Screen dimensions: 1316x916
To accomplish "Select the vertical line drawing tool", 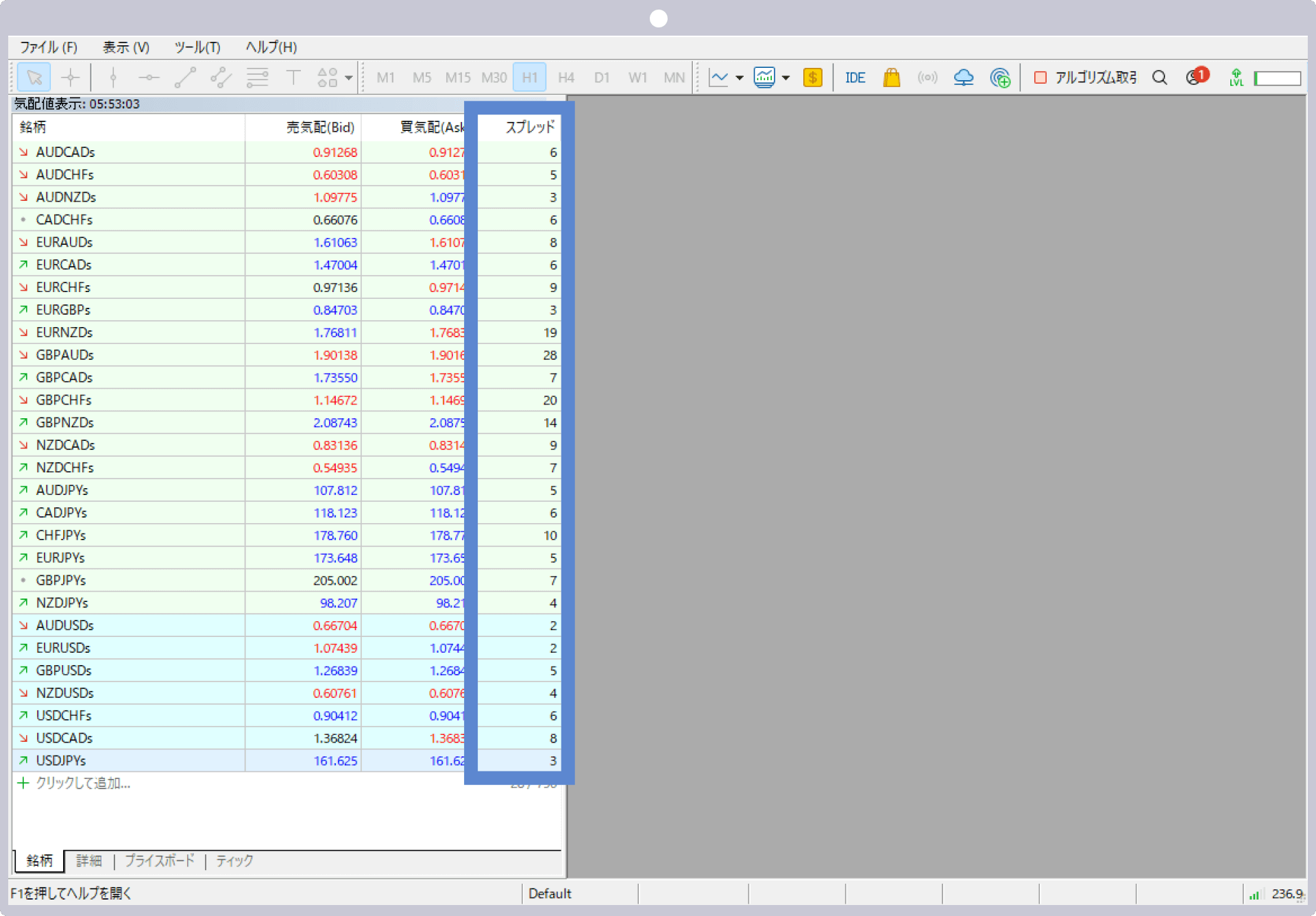I will tap(113, 77).
